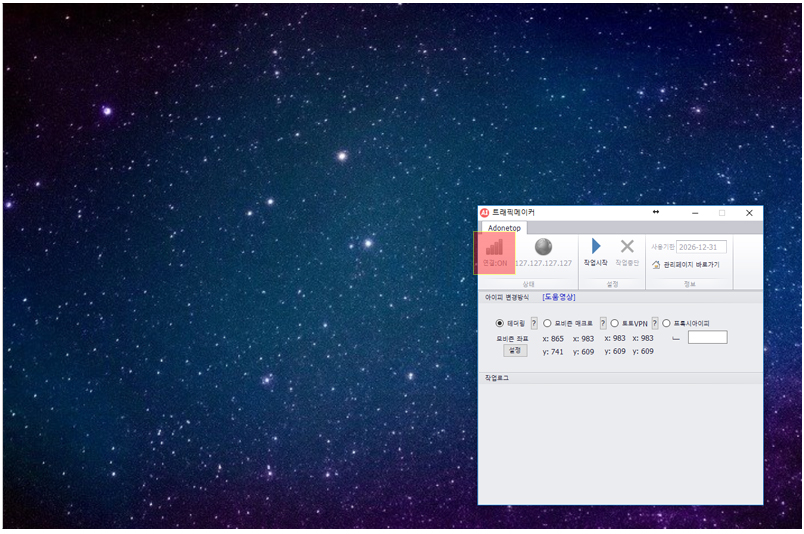Open help ? next to 테더링
Viewport: 804px width, 534px height.
(534, 323)
